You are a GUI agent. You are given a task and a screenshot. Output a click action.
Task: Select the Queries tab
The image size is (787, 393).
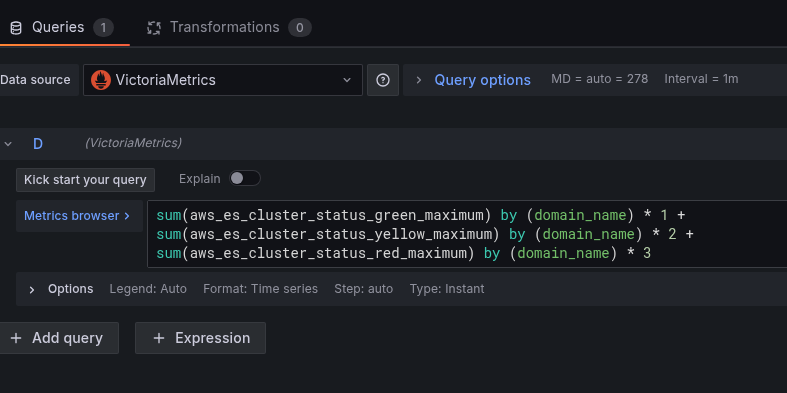pos(62,27)
